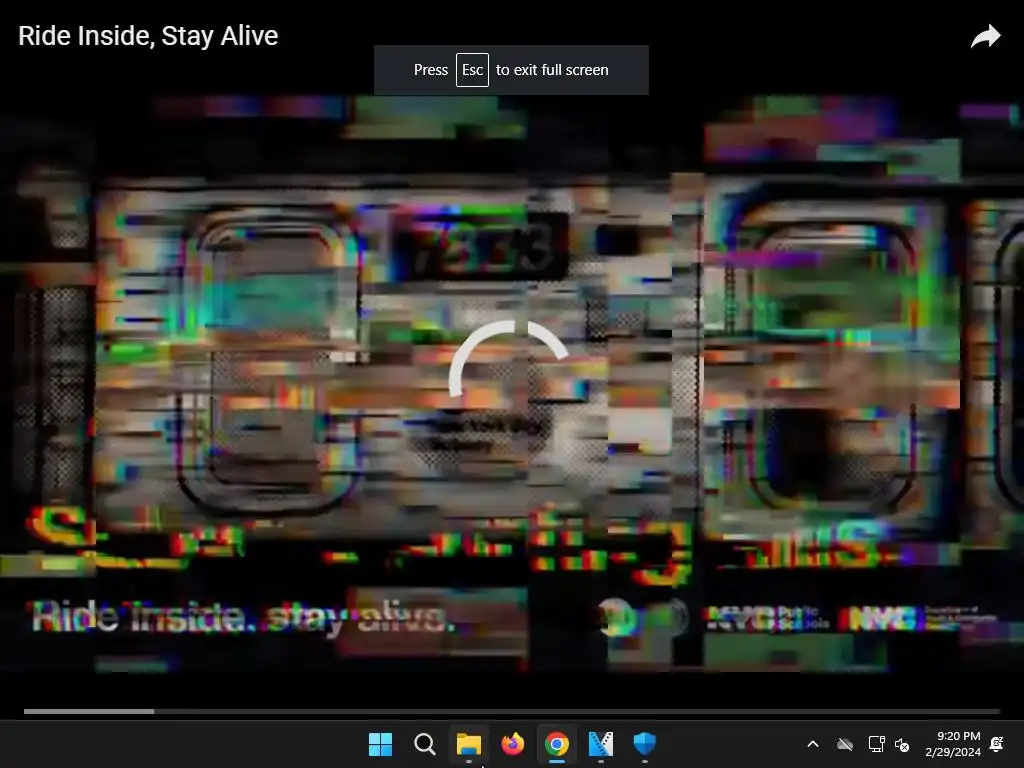Show hidden system tray icons

tap(813, 744)
